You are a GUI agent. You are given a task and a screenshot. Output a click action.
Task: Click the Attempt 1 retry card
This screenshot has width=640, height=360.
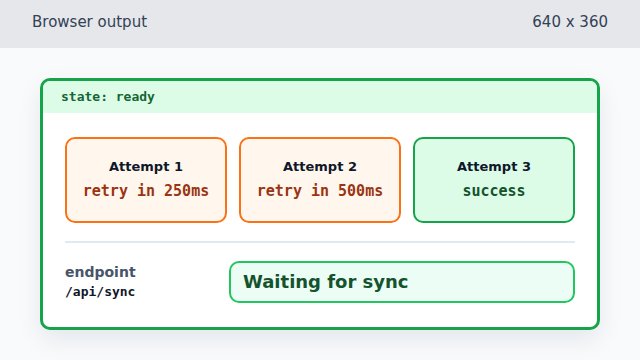pyautogui.click(x=146, y=180)
